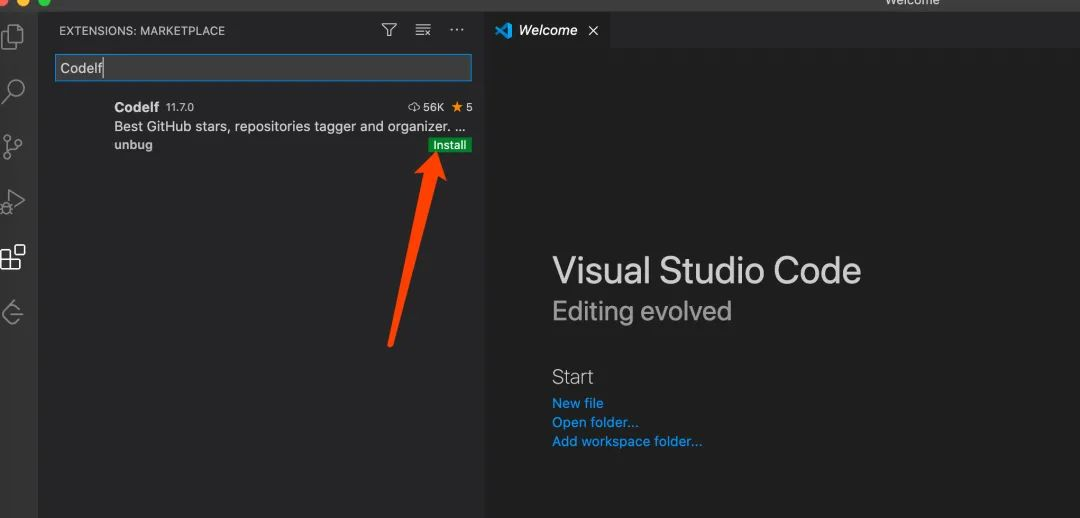Screen dimensions: 1080x518
Task: Click the Extensions: Marketplace panel header
Action: [142, 31]
